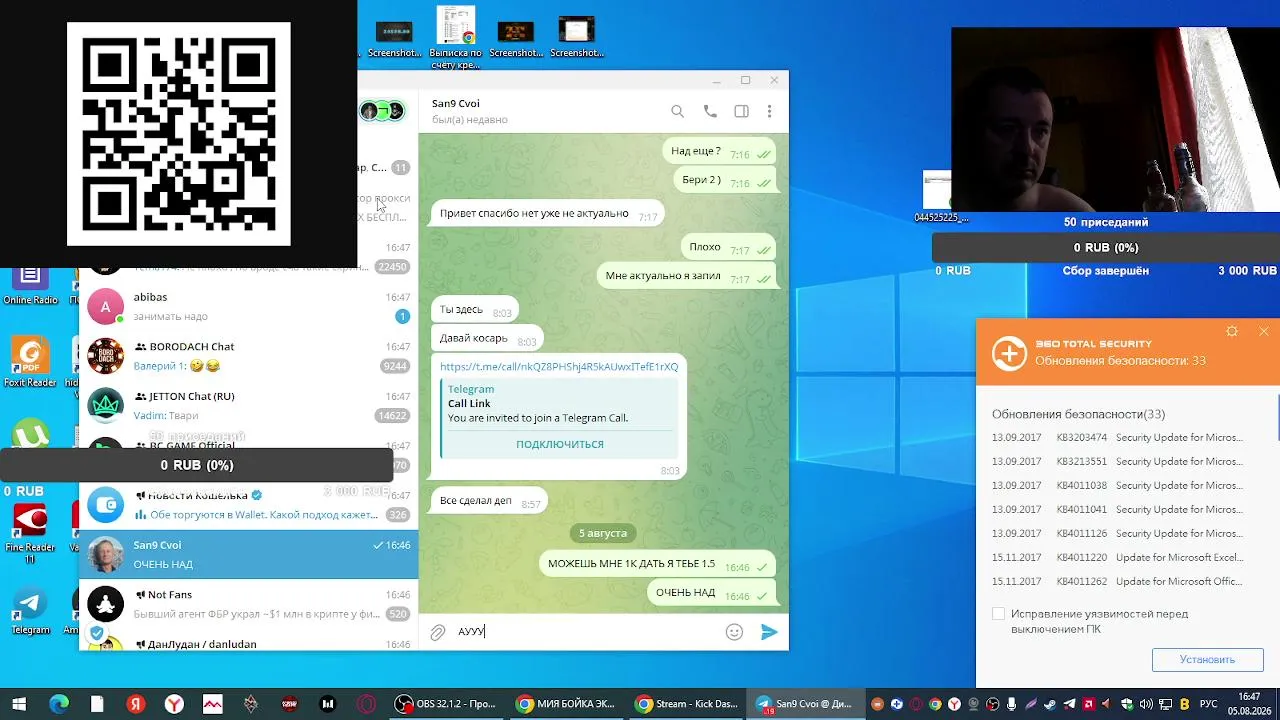Launch Microsoft Edge from the taskbar

(x=59, y=704)
